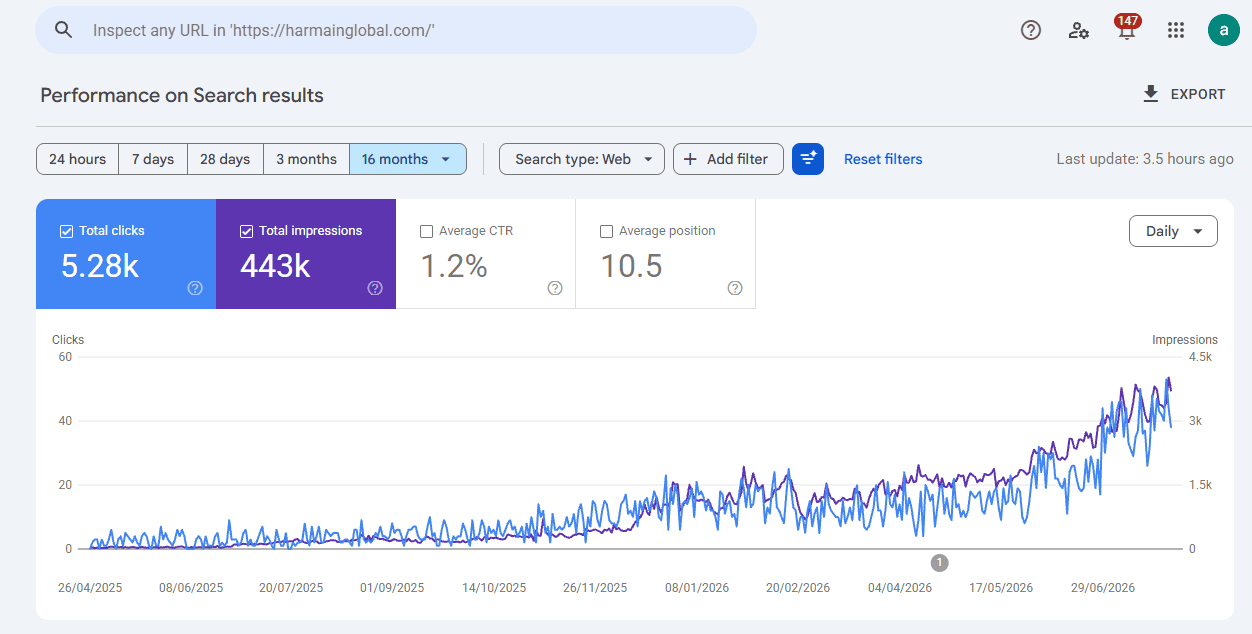
Task: Click the 20 clicks axis label
Action: [x=66, y=485]
